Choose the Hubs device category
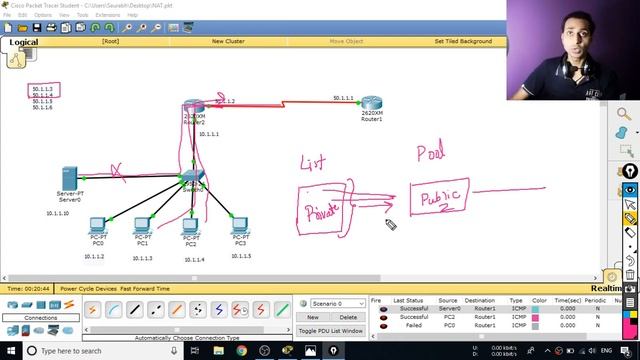This screenshot has height=360, width=640. click(41, 305)
